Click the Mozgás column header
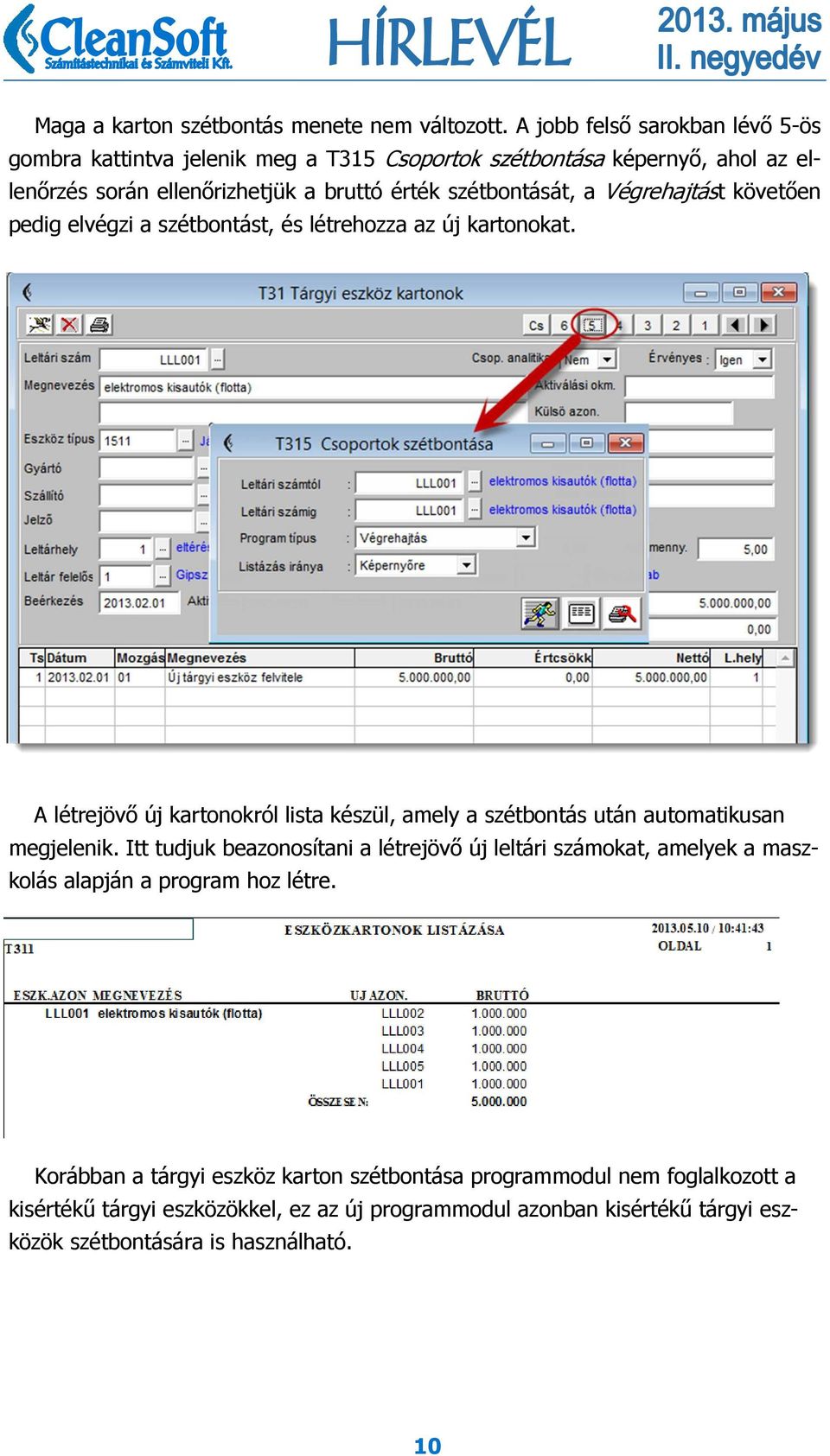Viewport: 830px width, 1456px height. 139,658
